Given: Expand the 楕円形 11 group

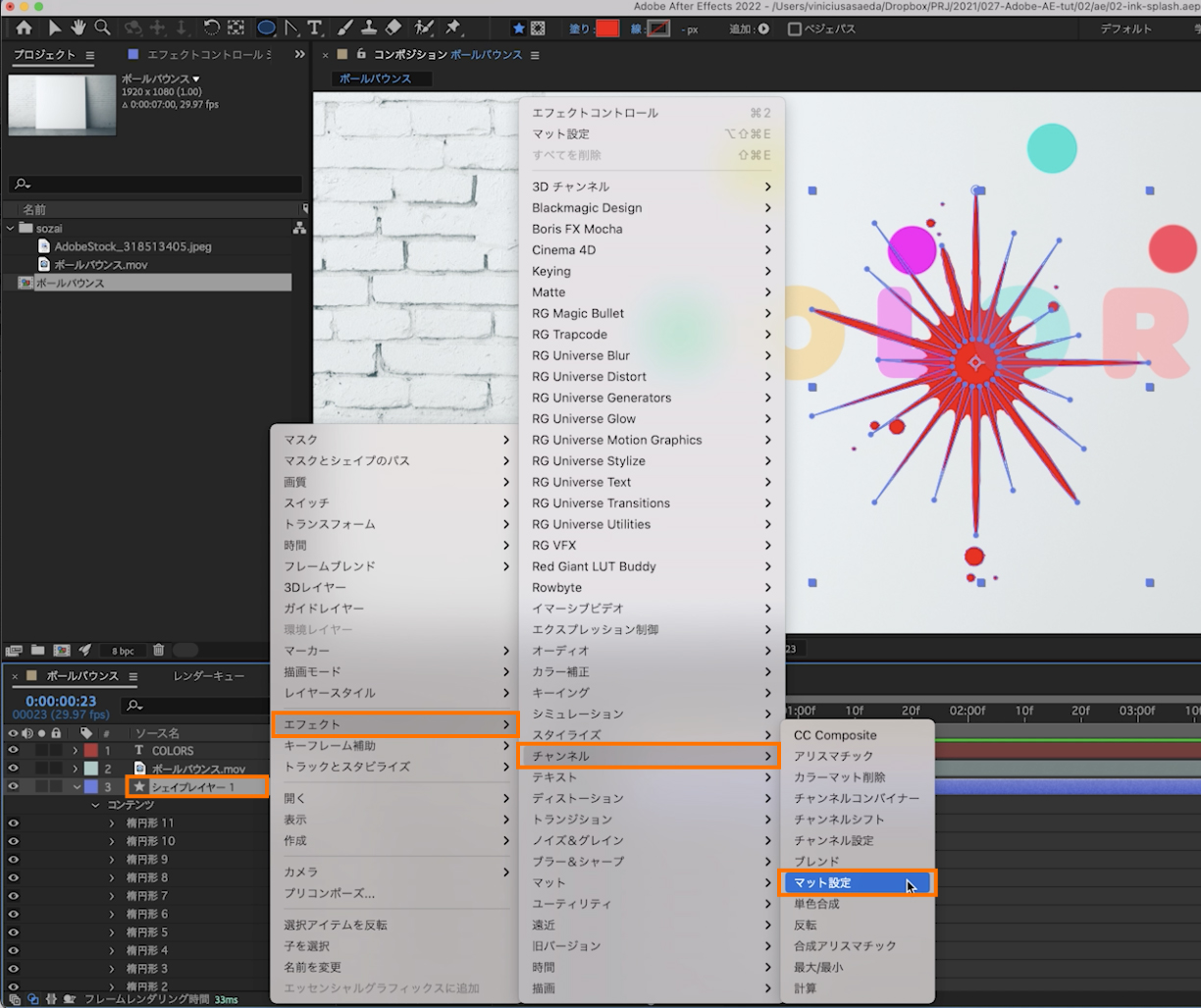Looking at the screenshot, I should pyautogui.click(x=112, y=823).
